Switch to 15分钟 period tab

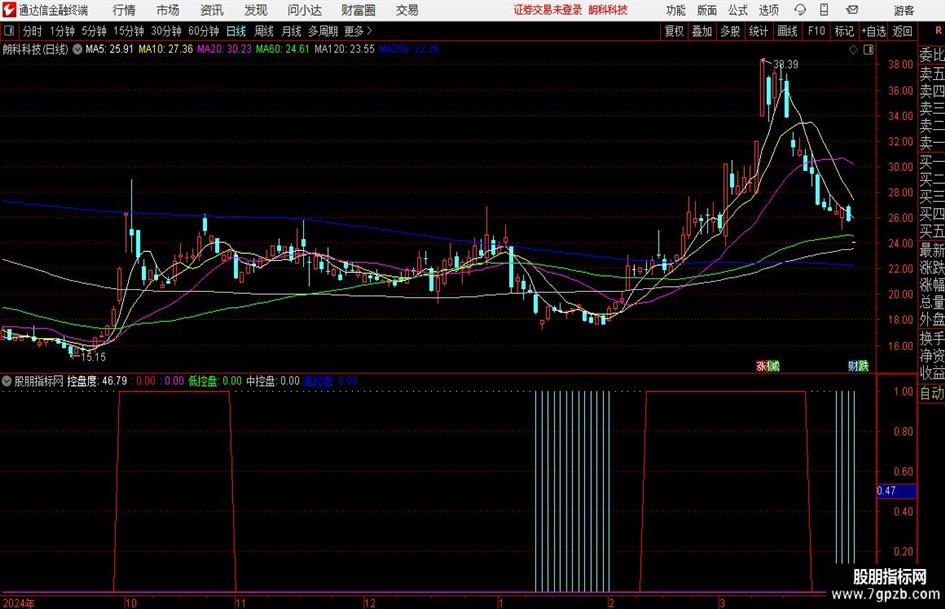[129, 31]
